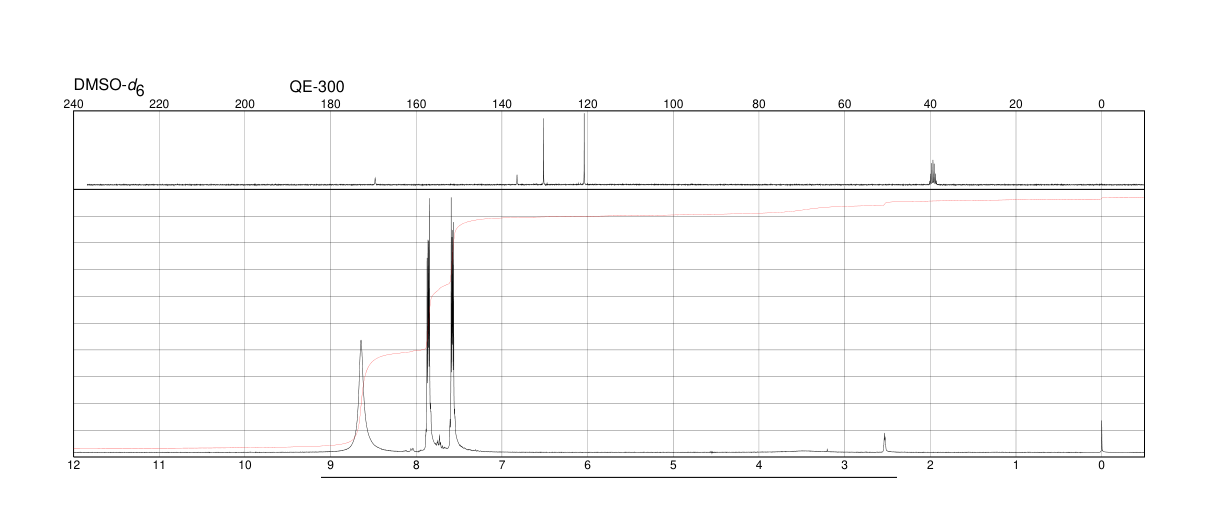
Task: Click the 10 ppm tick on proton axis
Action: click(x=245, y=465)
